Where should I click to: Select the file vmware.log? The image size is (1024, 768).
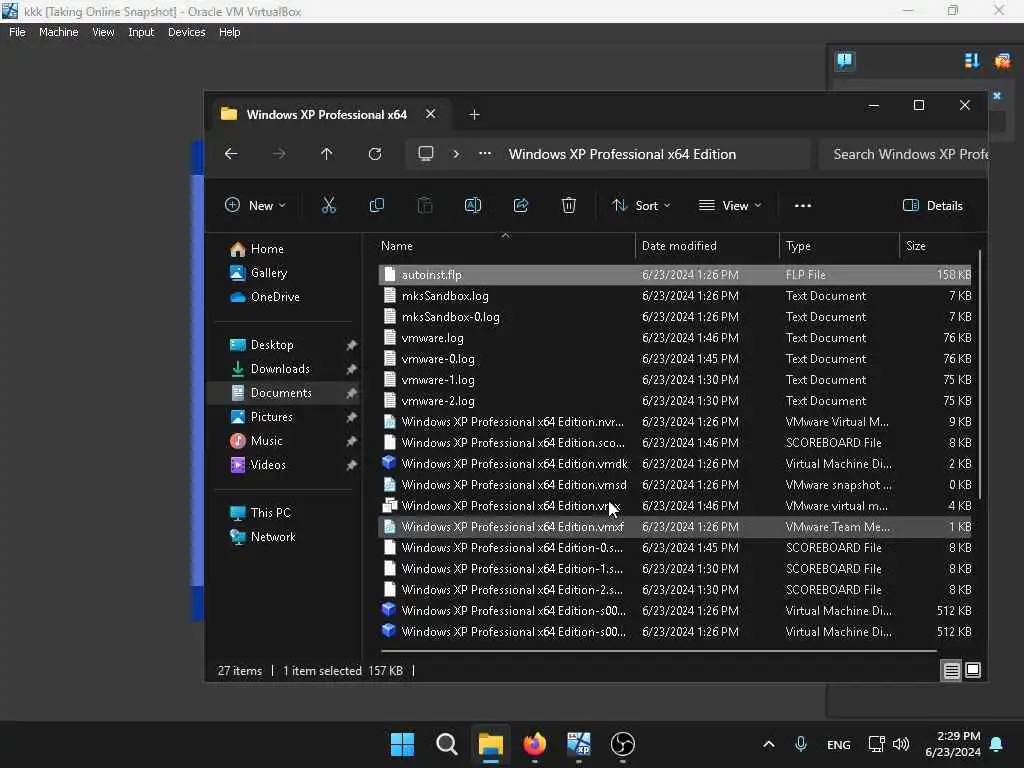(675, 338)
